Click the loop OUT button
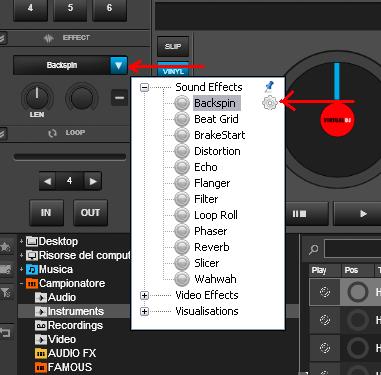This screenshot has height=375, width=381. click(90, 213)
